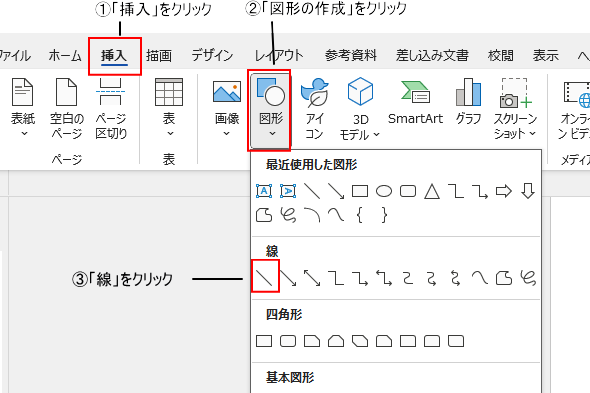590x393 pixels.
Task: Select the デザイン ribbon tab
Action: (212, 56)
